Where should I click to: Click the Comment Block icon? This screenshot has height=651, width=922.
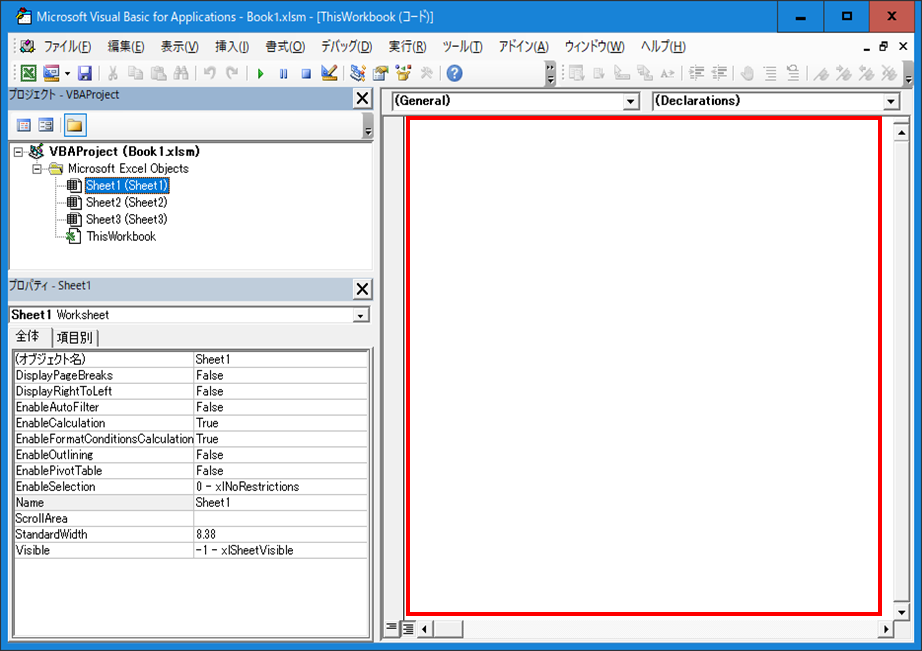click(770, 73)
